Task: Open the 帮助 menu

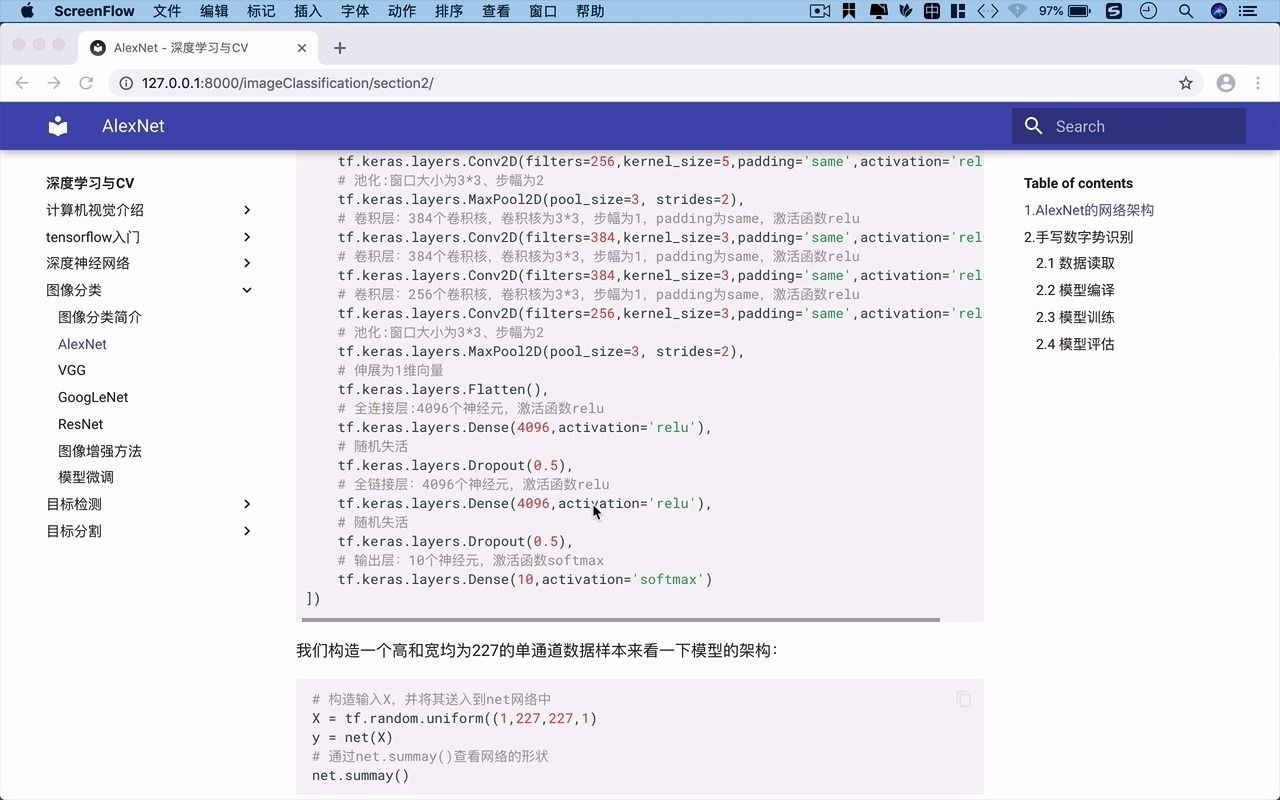Action: (x=590, y=11)
